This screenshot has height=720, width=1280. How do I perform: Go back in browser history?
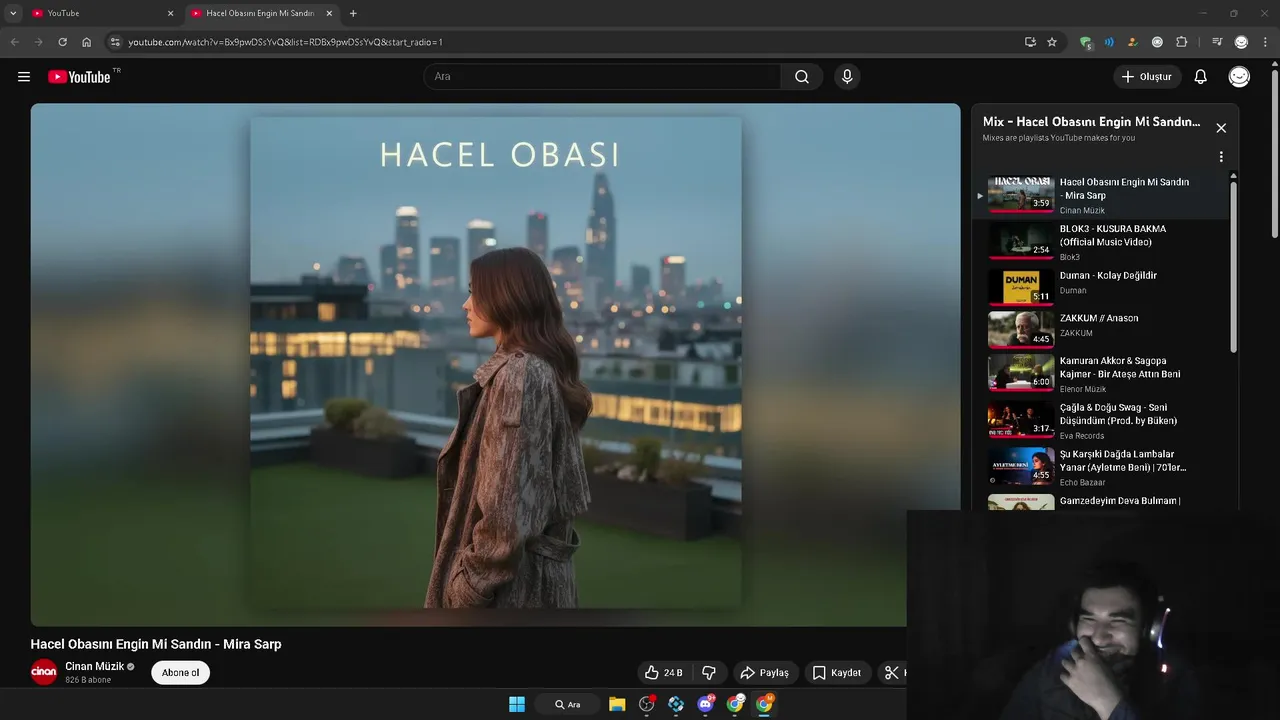(14, 42)
